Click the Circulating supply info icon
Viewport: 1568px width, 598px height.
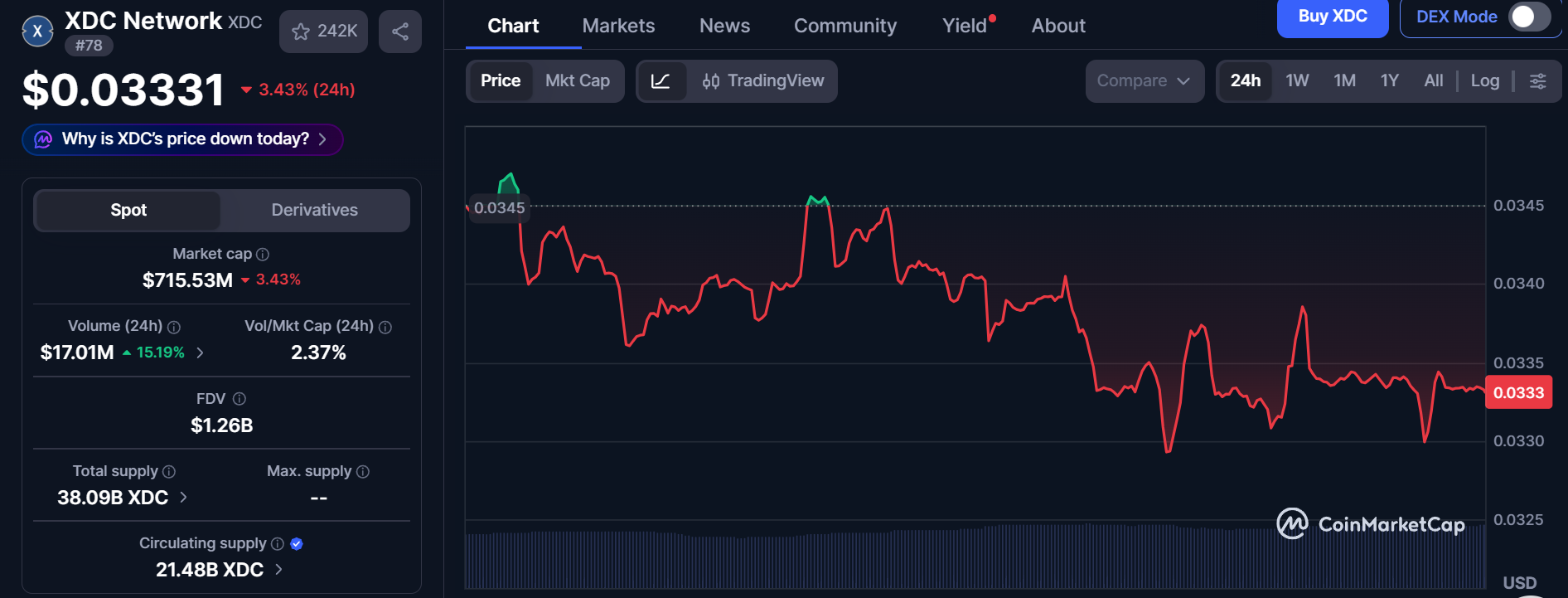(x=278, y=544)
